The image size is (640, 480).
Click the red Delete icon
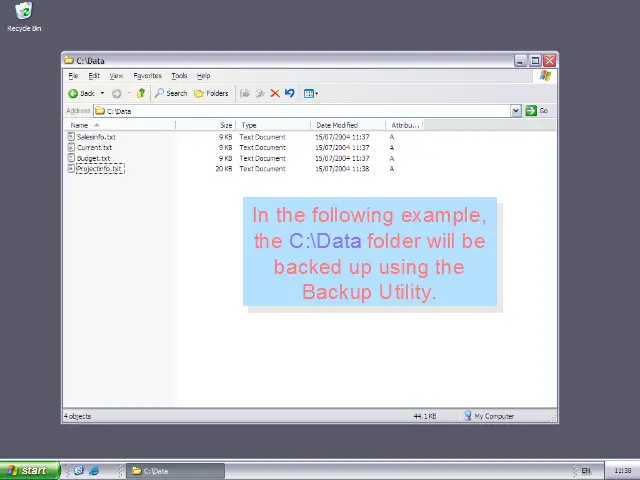[x=275, y=93]
